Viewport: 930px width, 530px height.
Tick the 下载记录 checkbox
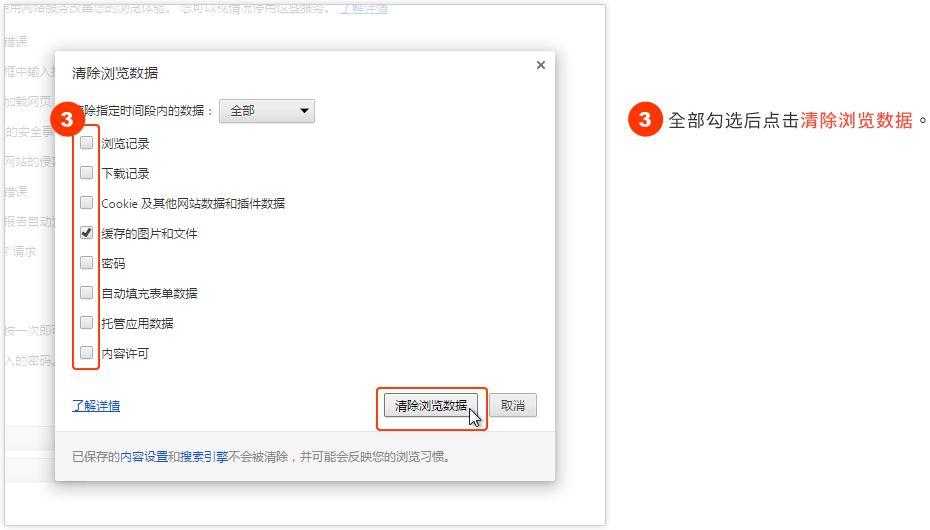87,173
